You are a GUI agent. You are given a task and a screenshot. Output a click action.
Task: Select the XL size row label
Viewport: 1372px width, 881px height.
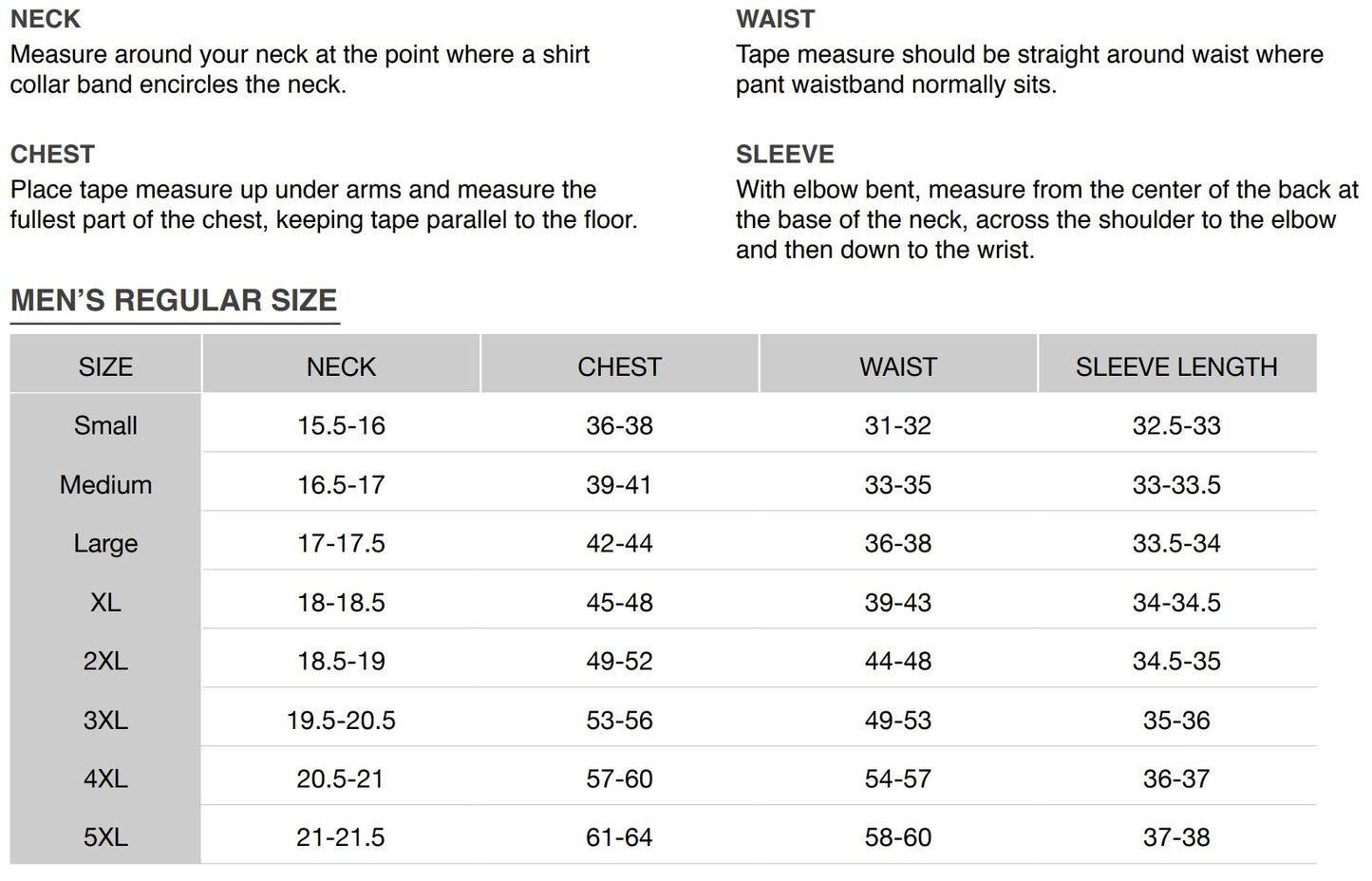click(x=105, y=602)
